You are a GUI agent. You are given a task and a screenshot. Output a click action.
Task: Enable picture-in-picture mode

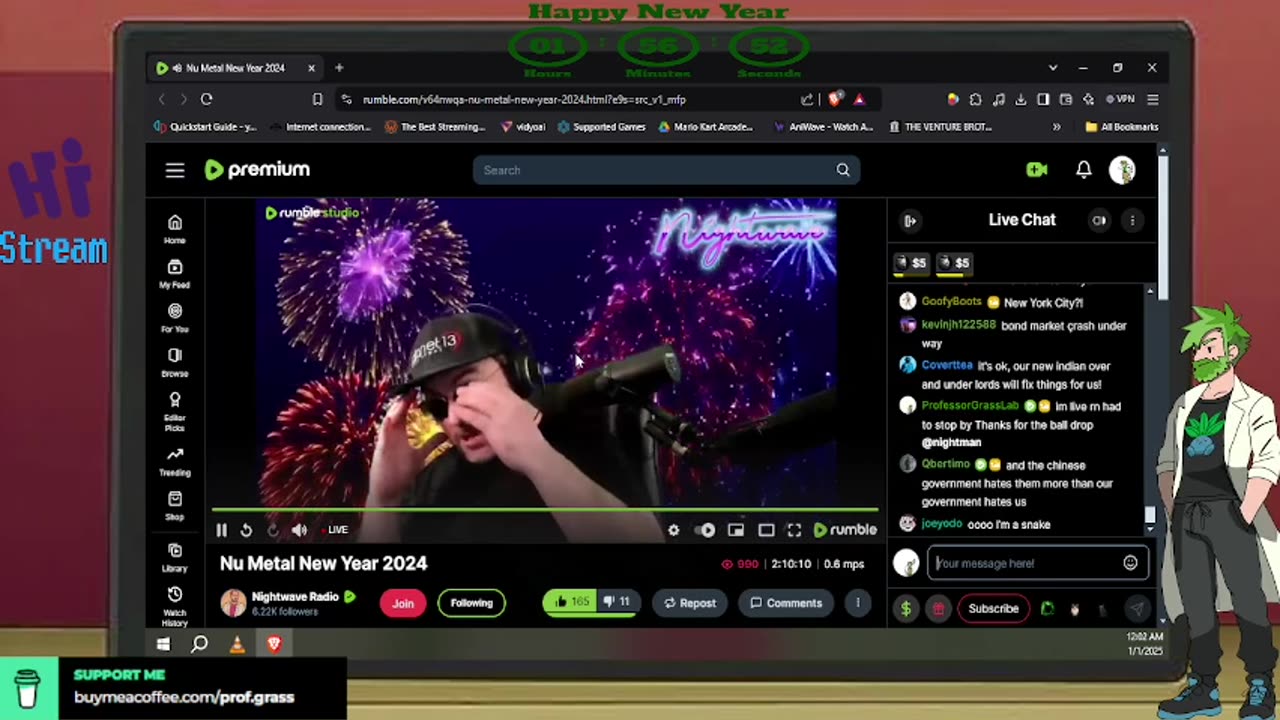coord(736,530)
